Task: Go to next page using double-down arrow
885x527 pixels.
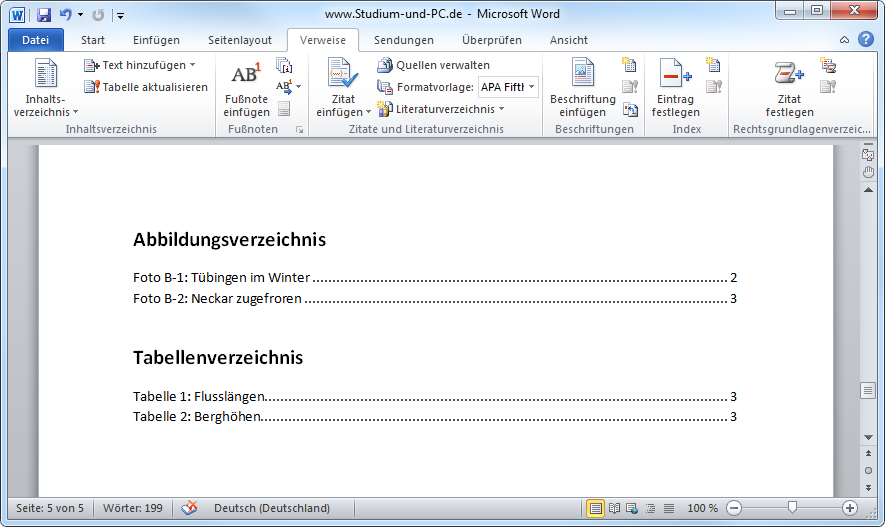Action: pyautogui.click(x=868, y=488)
